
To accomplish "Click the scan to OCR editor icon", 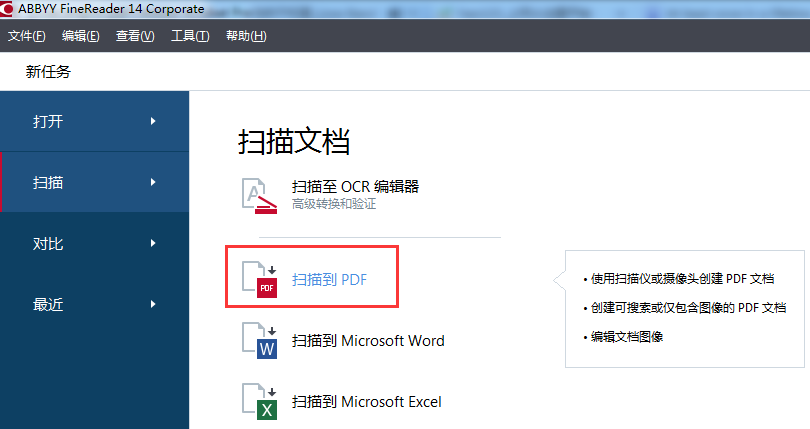I will 259,195.
